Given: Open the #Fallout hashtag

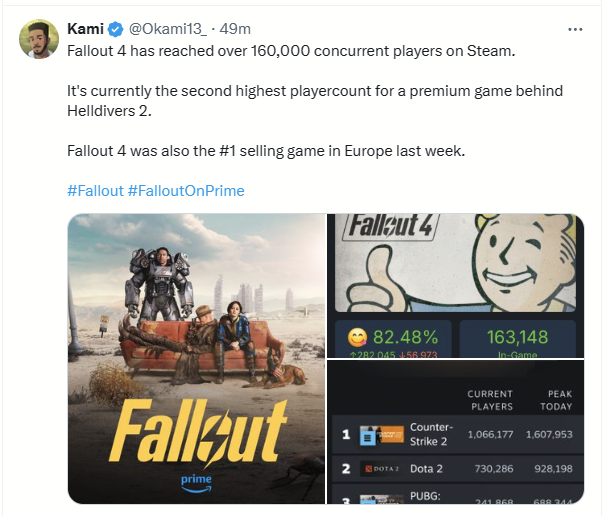Looking at the screenshot, I should point(95,190).
